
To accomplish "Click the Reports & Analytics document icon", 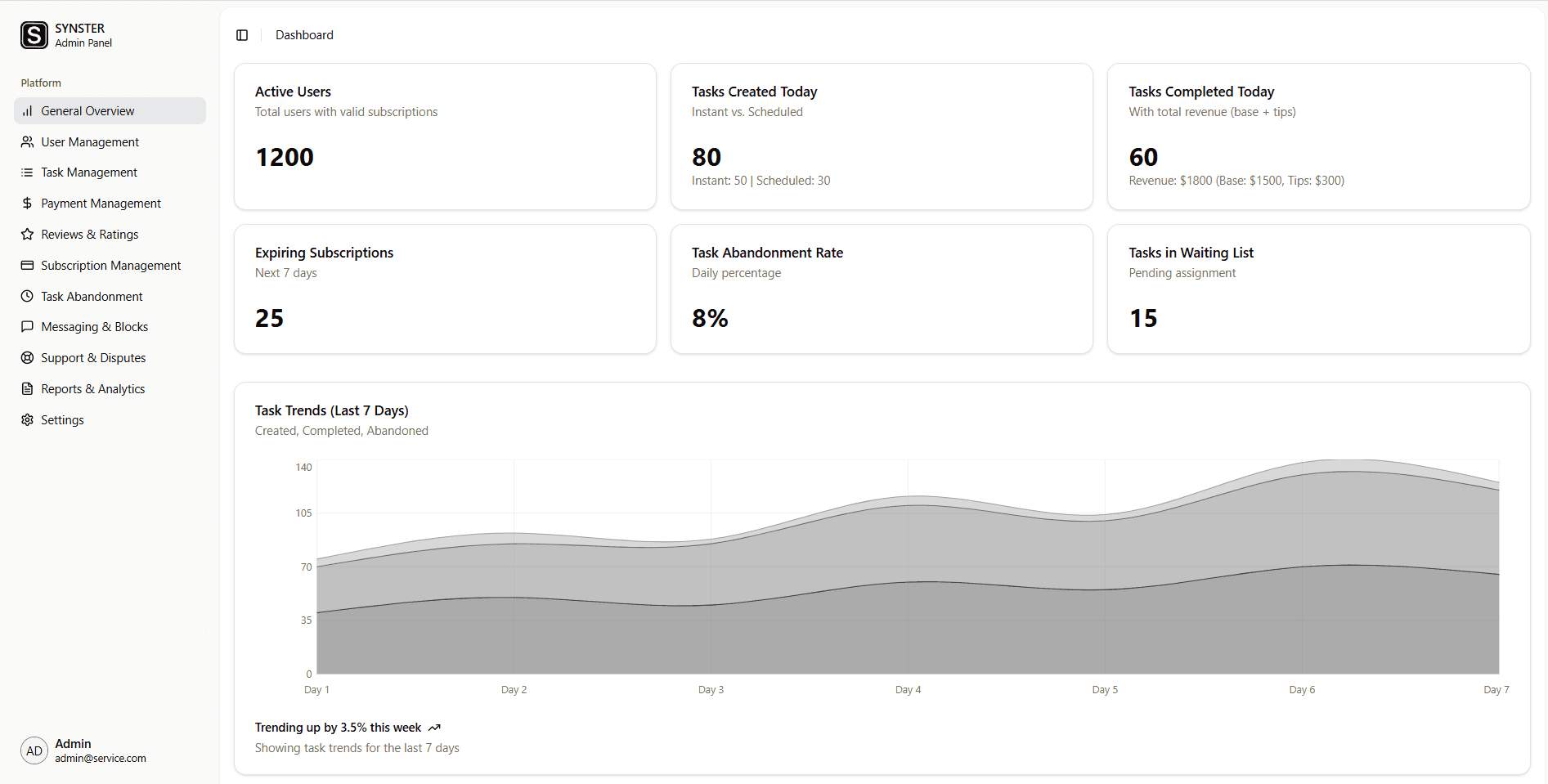I will [x=28, y=388].
